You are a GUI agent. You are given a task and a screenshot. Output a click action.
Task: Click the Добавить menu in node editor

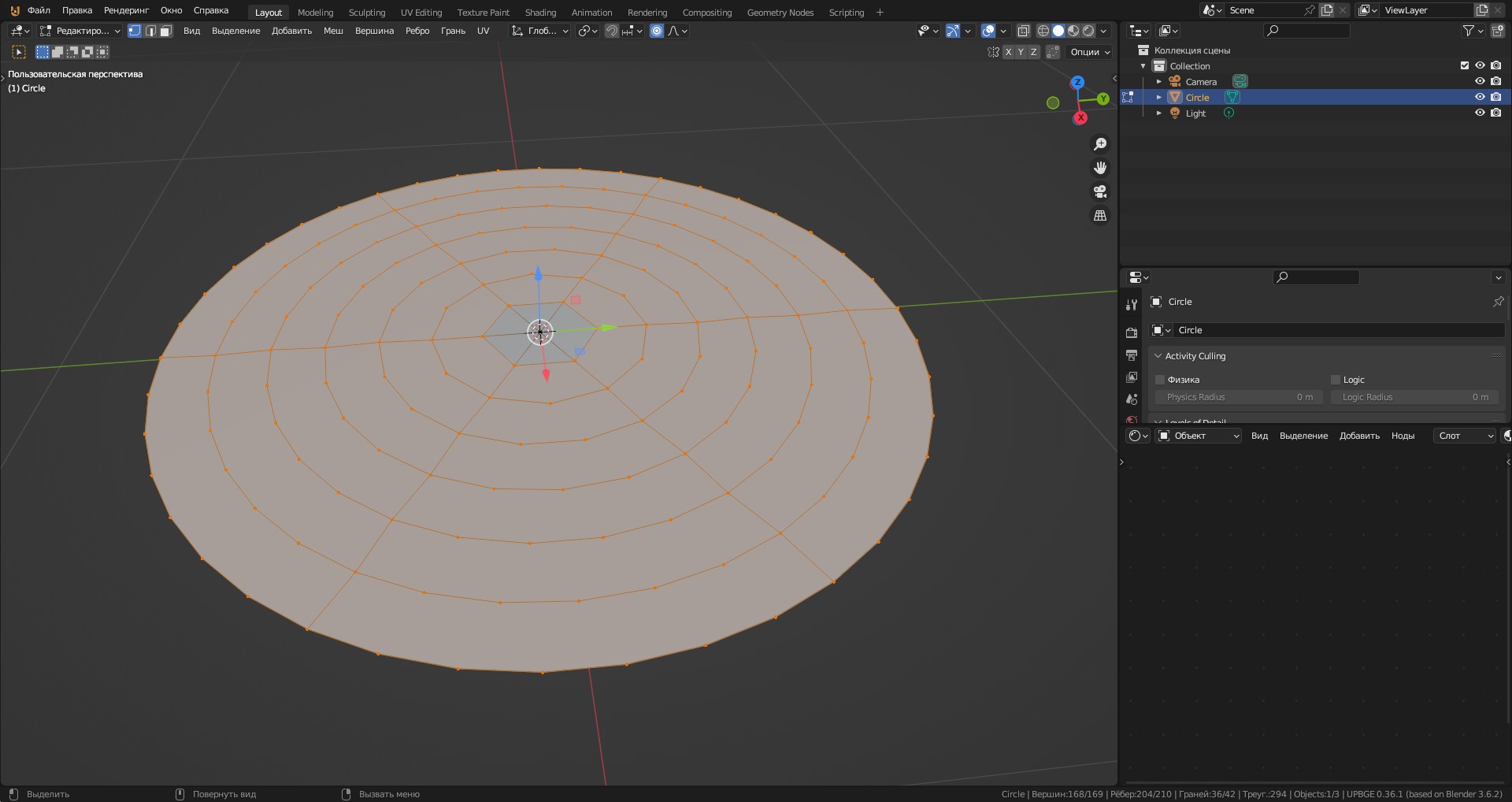pos(1359,436)
